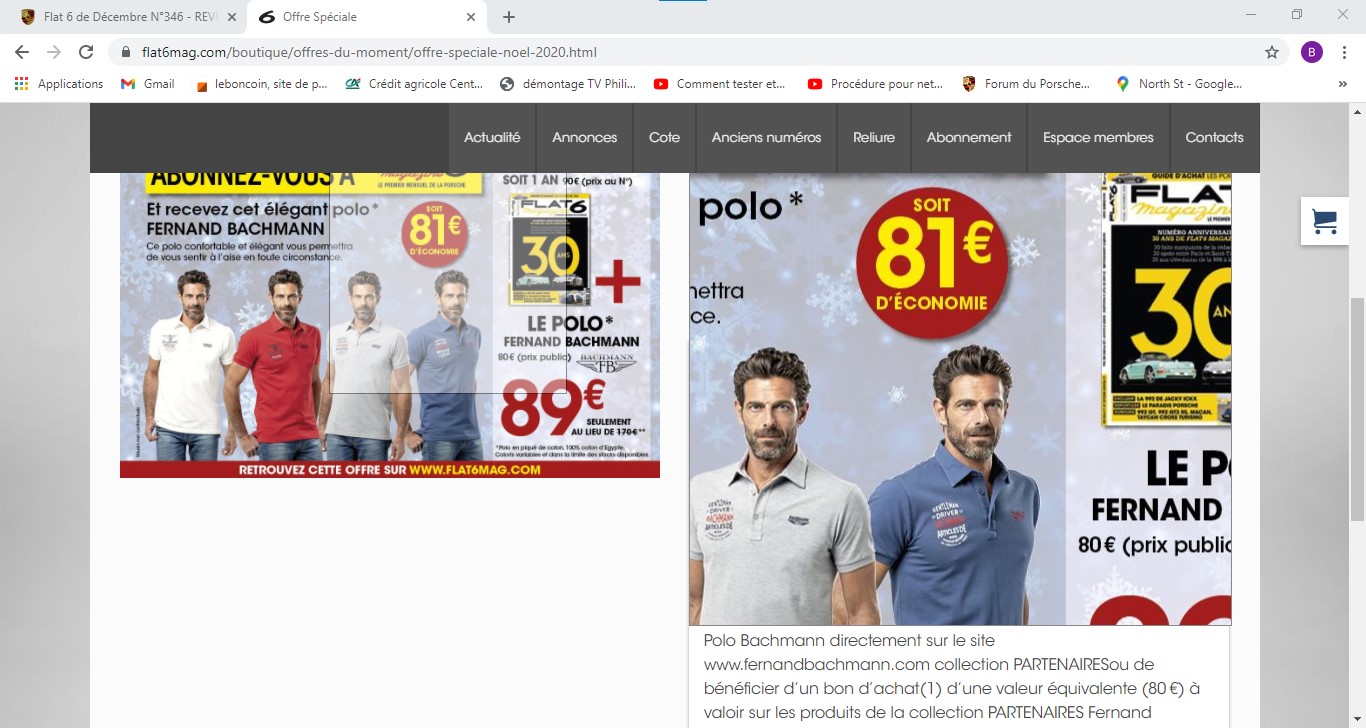Open the leboncoin bookmark
This screenshot has height=728, width=1366.
pos(262,84)
